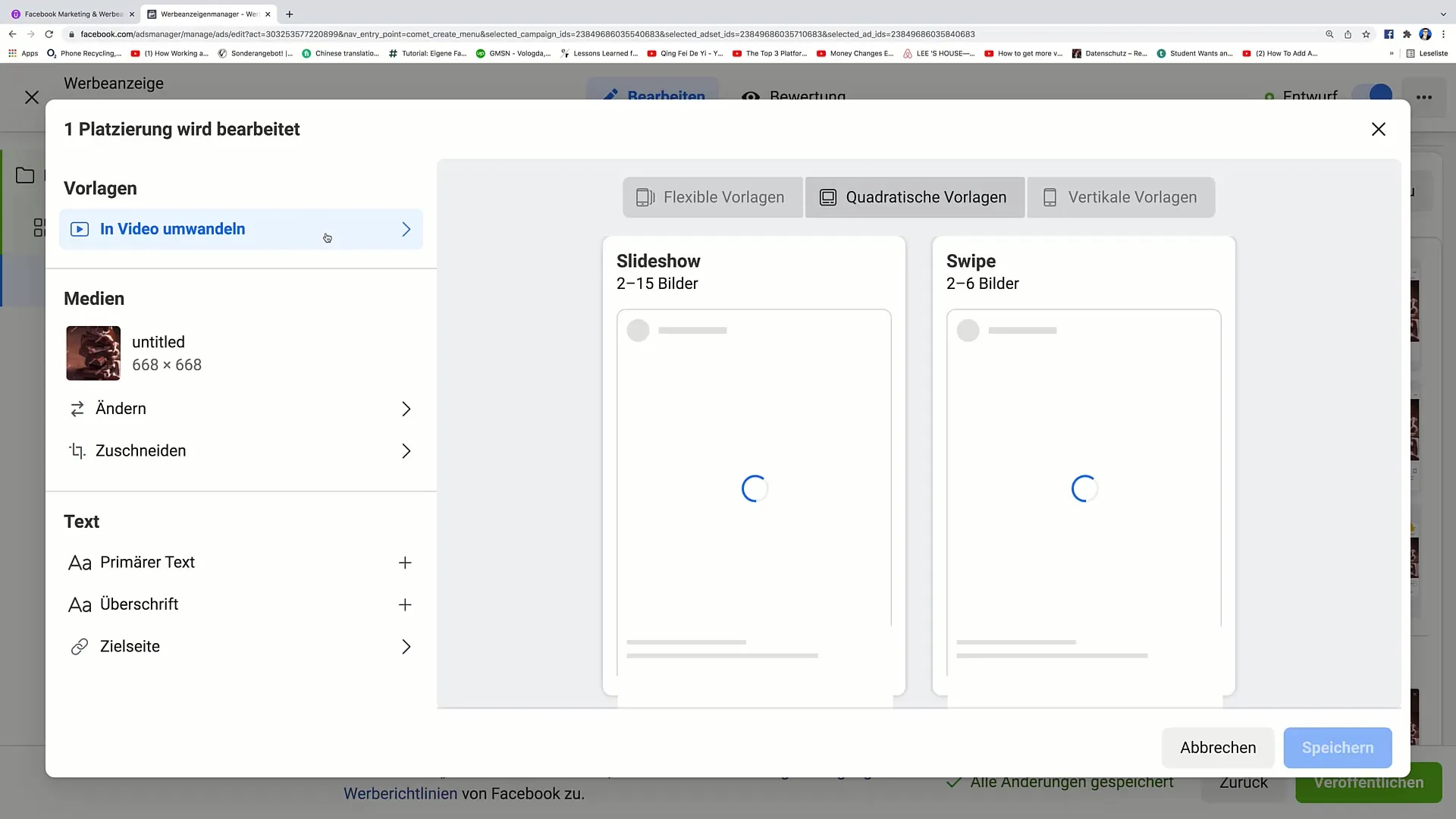Click the Speichern button
The width and height of the screenshot is (1456, 819).
coord(1338,748)
